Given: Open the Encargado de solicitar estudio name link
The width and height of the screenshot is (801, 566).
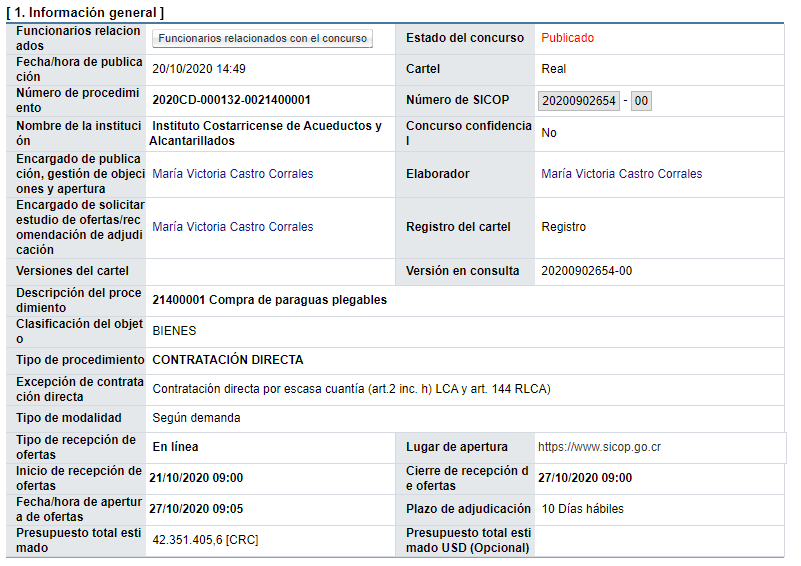Looking at the screenshot, I should (x=232, y=227).
